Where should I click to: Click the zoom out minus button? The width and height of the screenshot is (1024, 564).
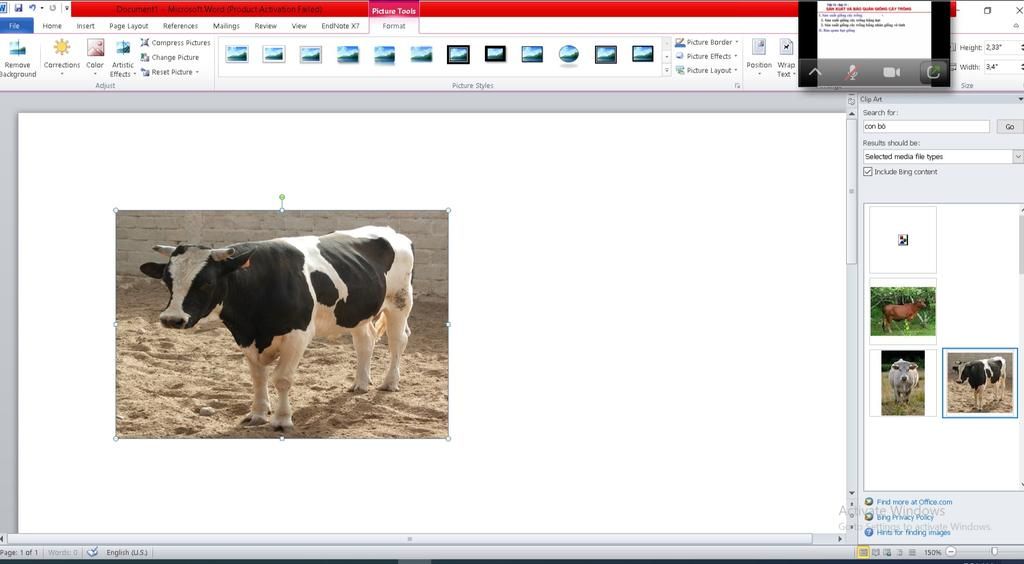pos(952,553)
